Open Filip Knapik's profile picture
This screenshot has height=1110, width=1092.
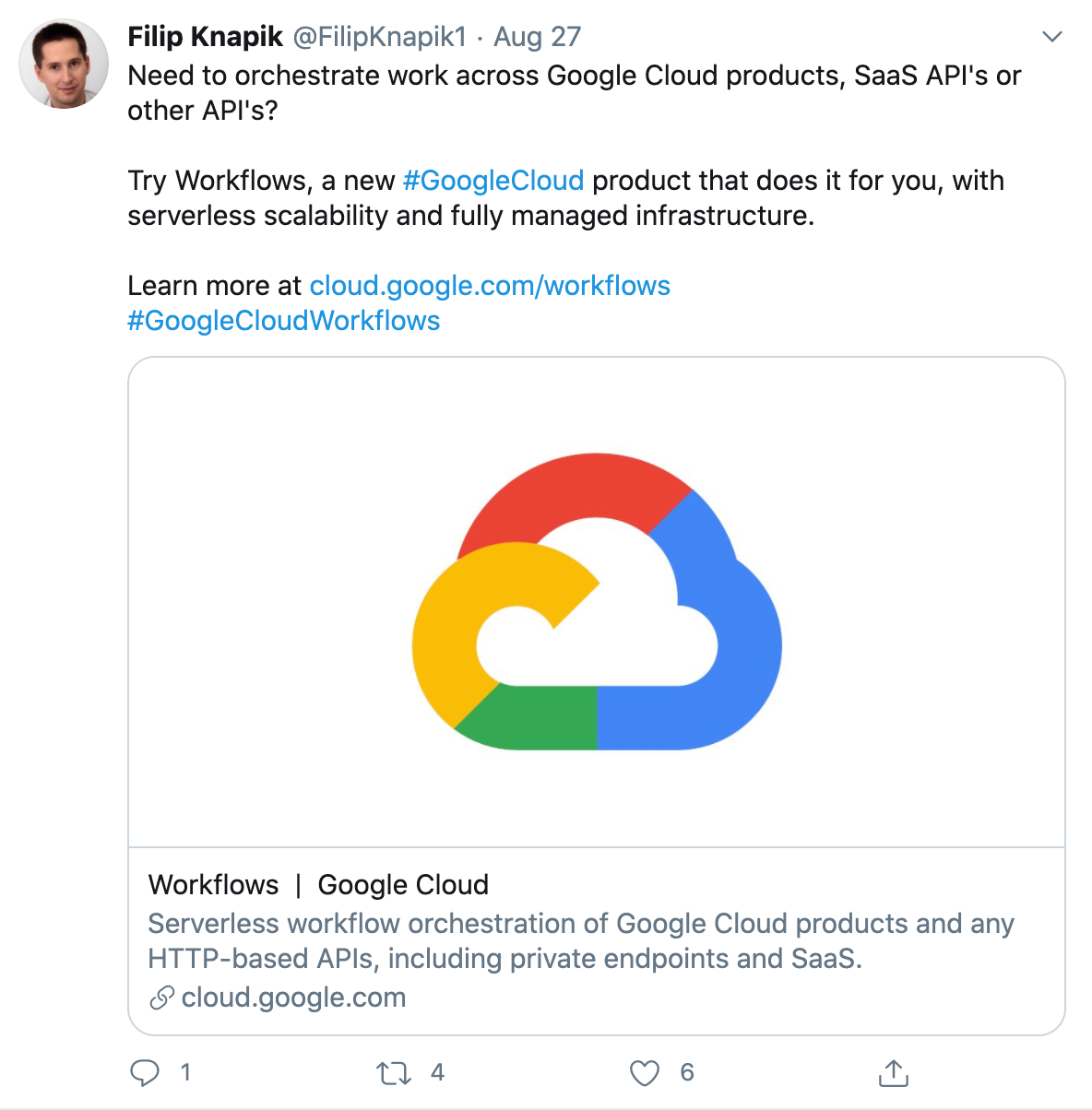click(64, 65)
